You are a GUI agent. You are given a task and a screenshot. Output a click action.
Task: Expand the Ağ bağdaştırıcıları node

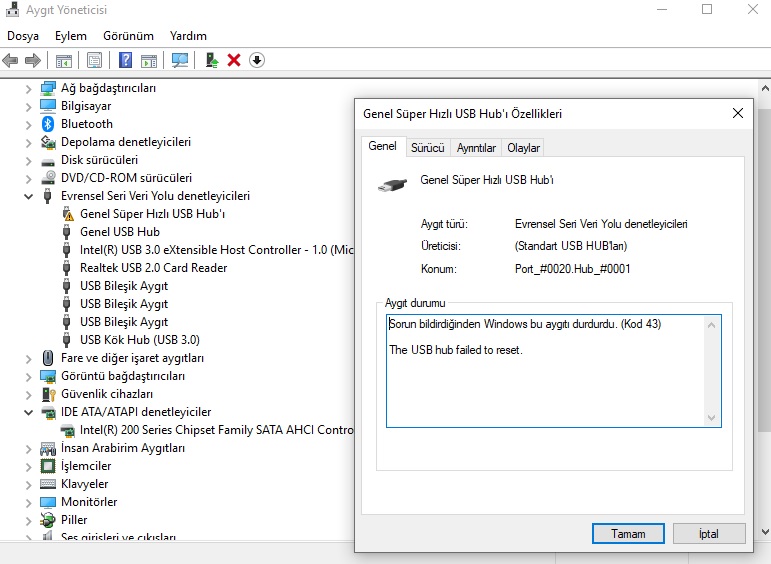click(29, 89)
